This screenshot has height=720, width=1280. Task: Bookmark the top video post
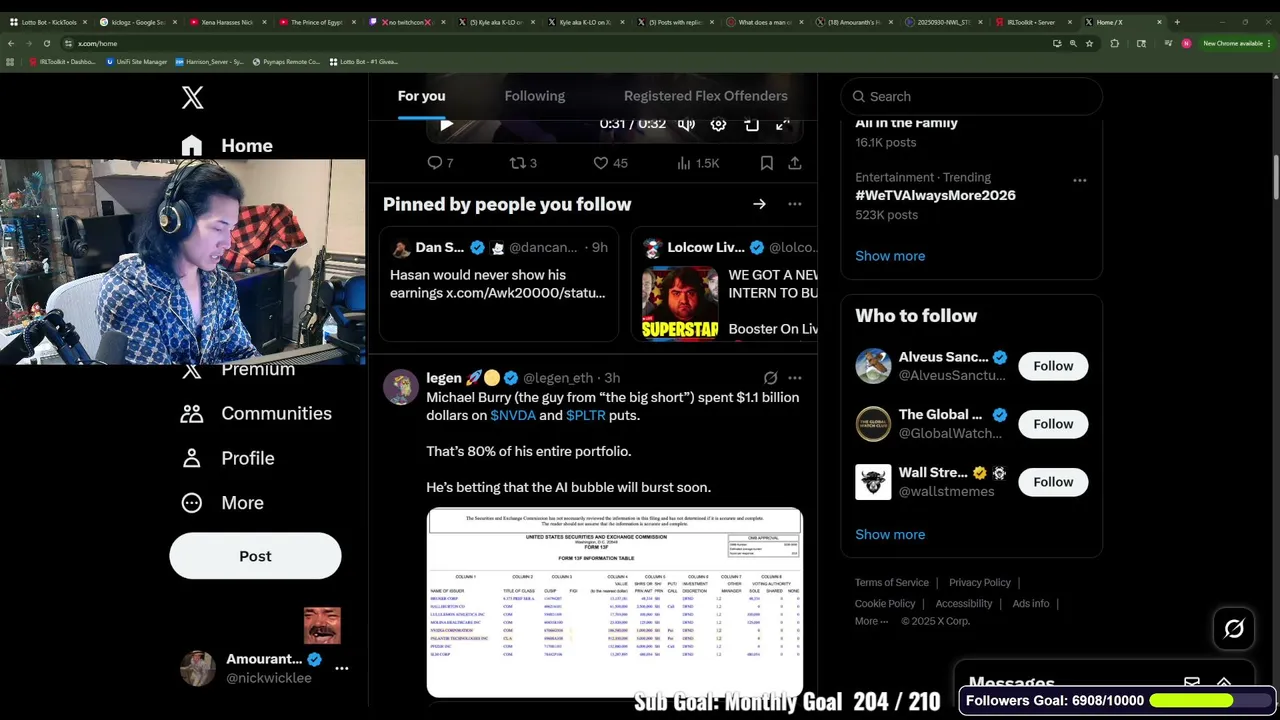click(766, 163)
